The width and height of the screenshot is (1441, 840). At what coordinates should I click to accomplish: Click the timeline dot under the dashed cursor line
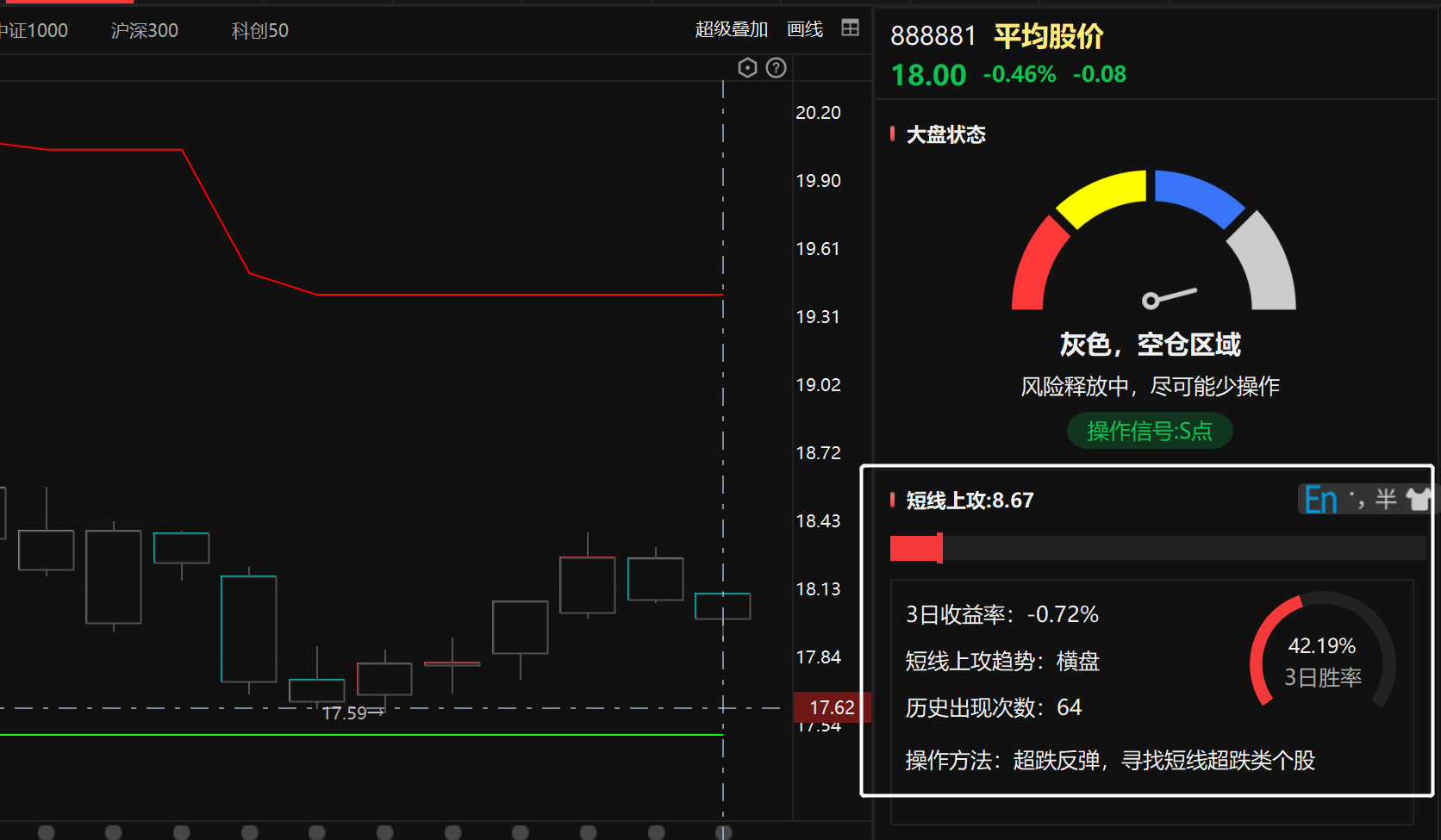723,832
